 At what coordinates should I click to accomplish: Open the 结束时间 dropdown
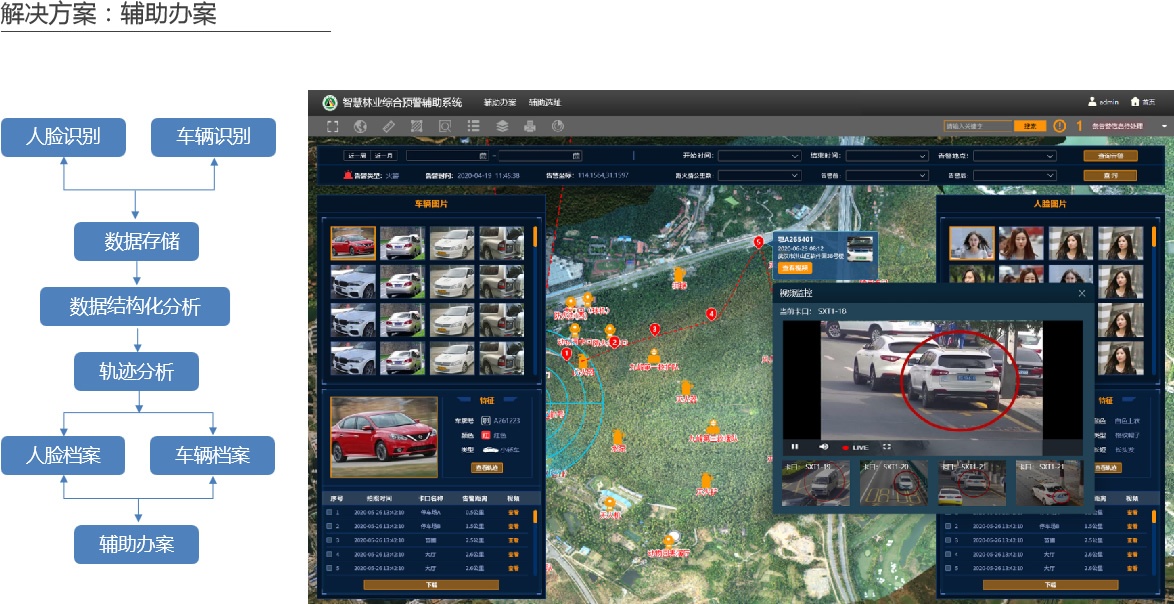[887, 156]
